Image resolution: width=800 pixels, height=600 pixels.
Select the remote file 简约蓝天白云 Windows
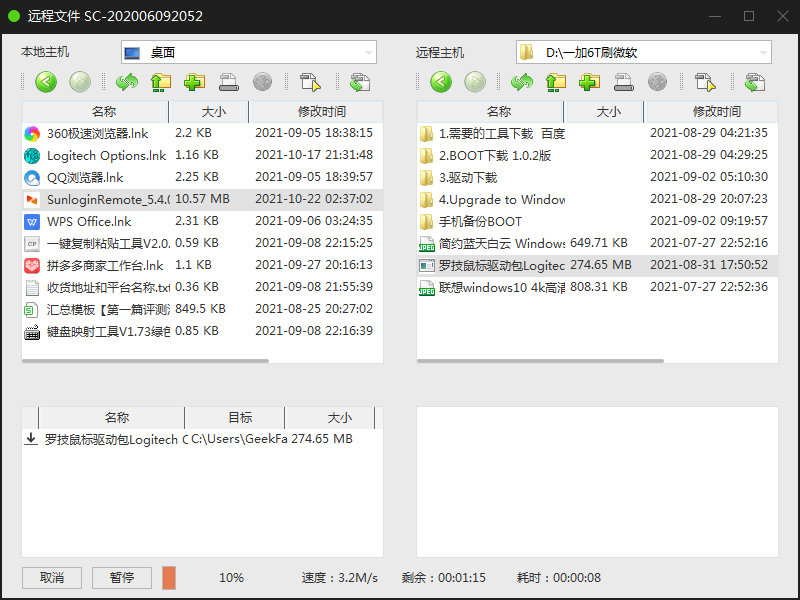[x=597, y=243]
